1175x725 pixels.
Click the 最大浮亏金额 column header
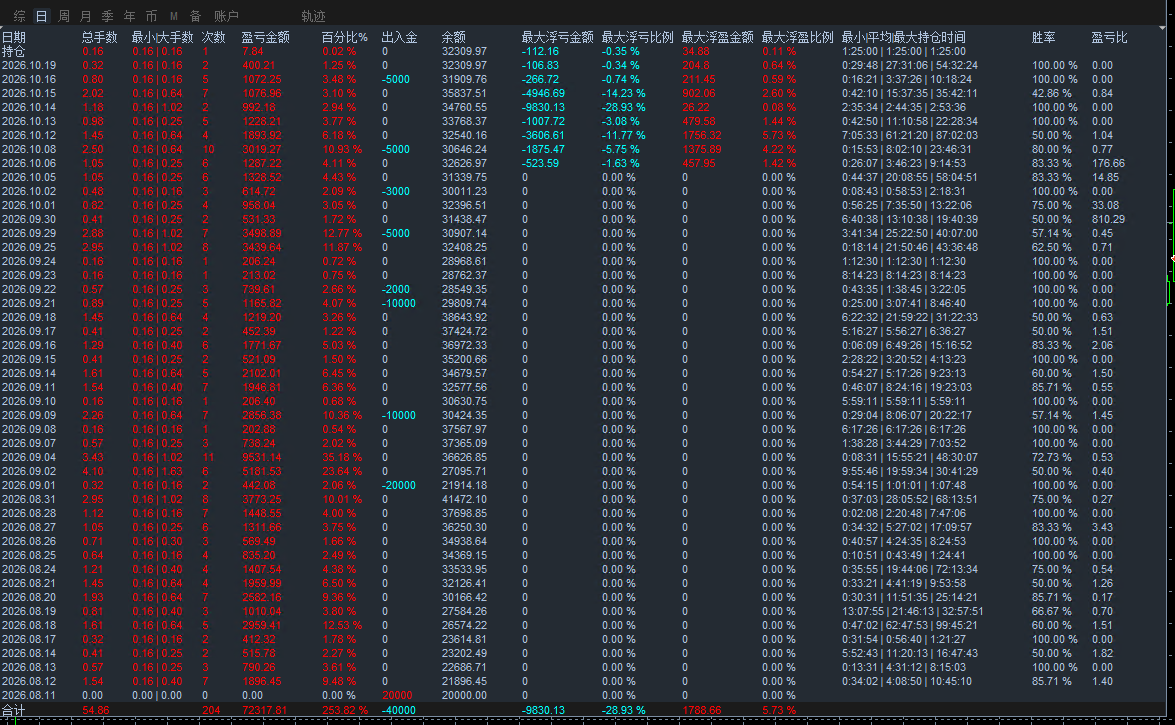pos(558,37)
